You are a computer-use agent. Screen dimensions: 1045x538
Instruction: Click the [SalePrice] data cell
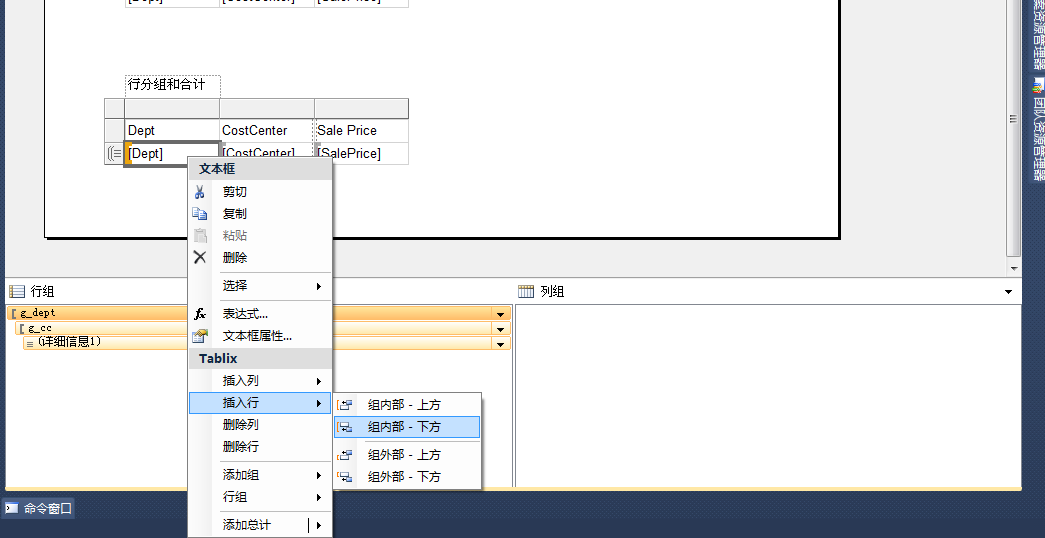(x=362, y=154)
